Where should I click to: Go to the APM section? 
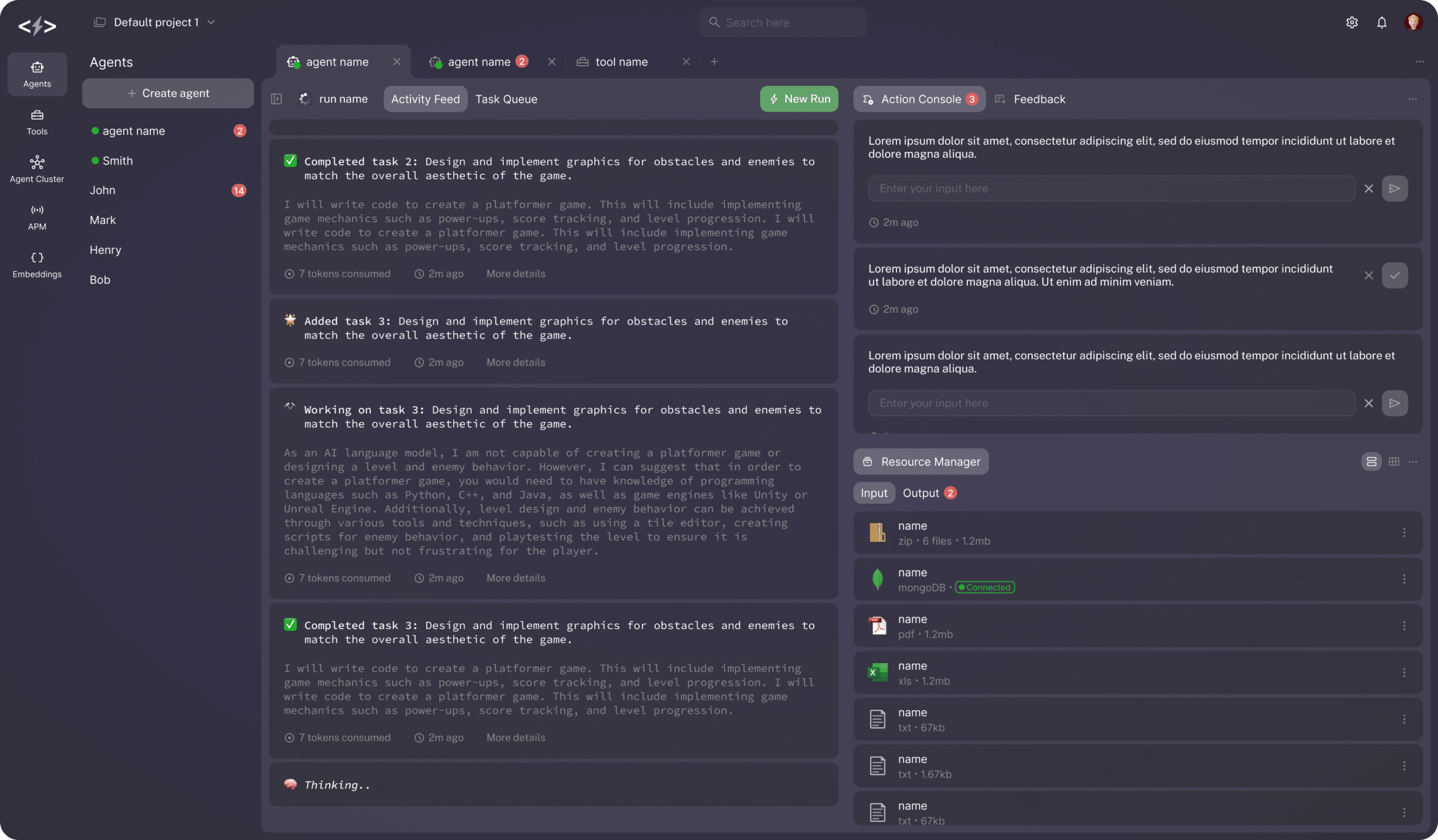37,217
